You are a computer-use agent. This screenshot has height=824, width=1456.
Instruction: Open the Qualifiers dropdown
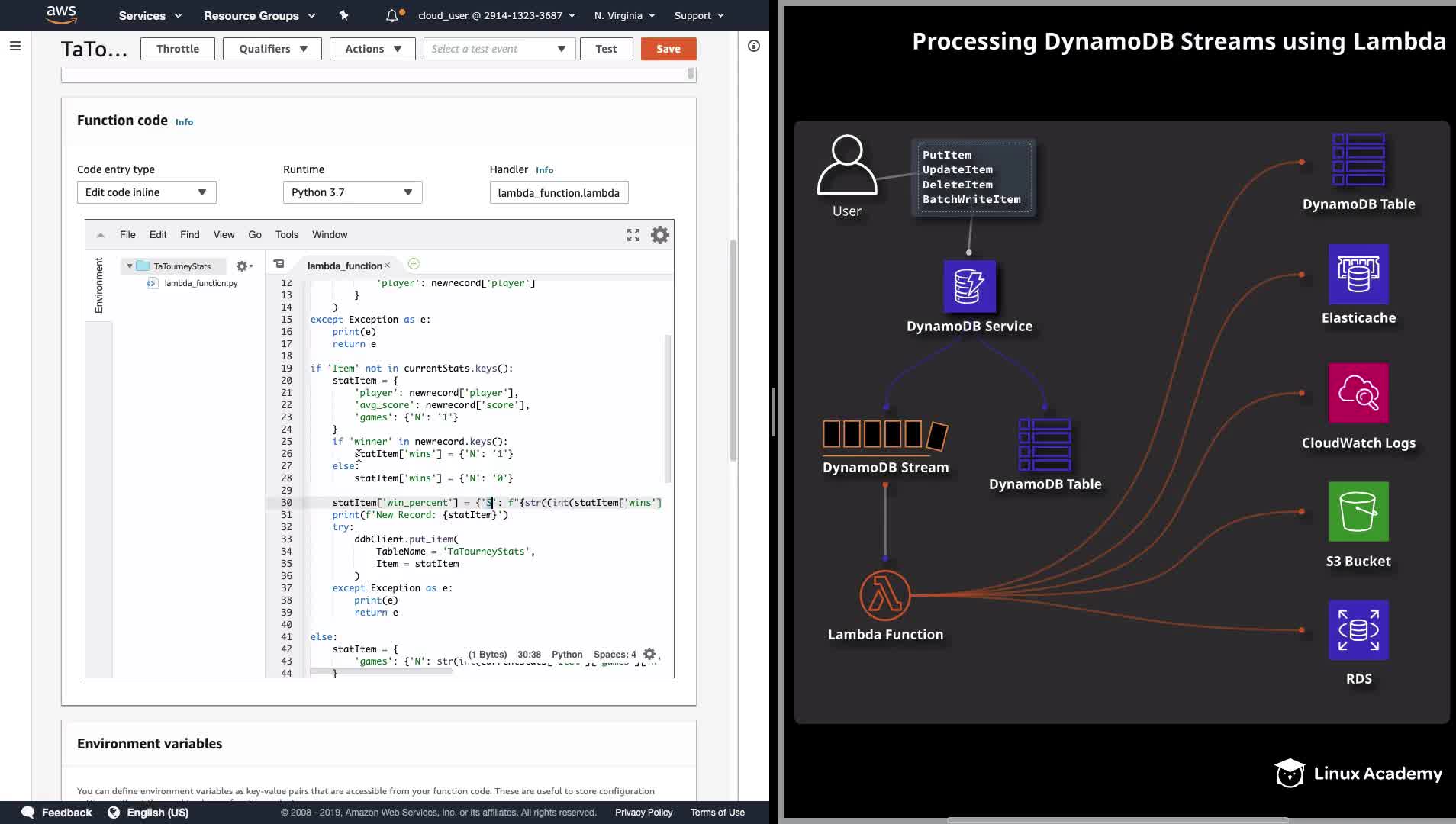272,49
